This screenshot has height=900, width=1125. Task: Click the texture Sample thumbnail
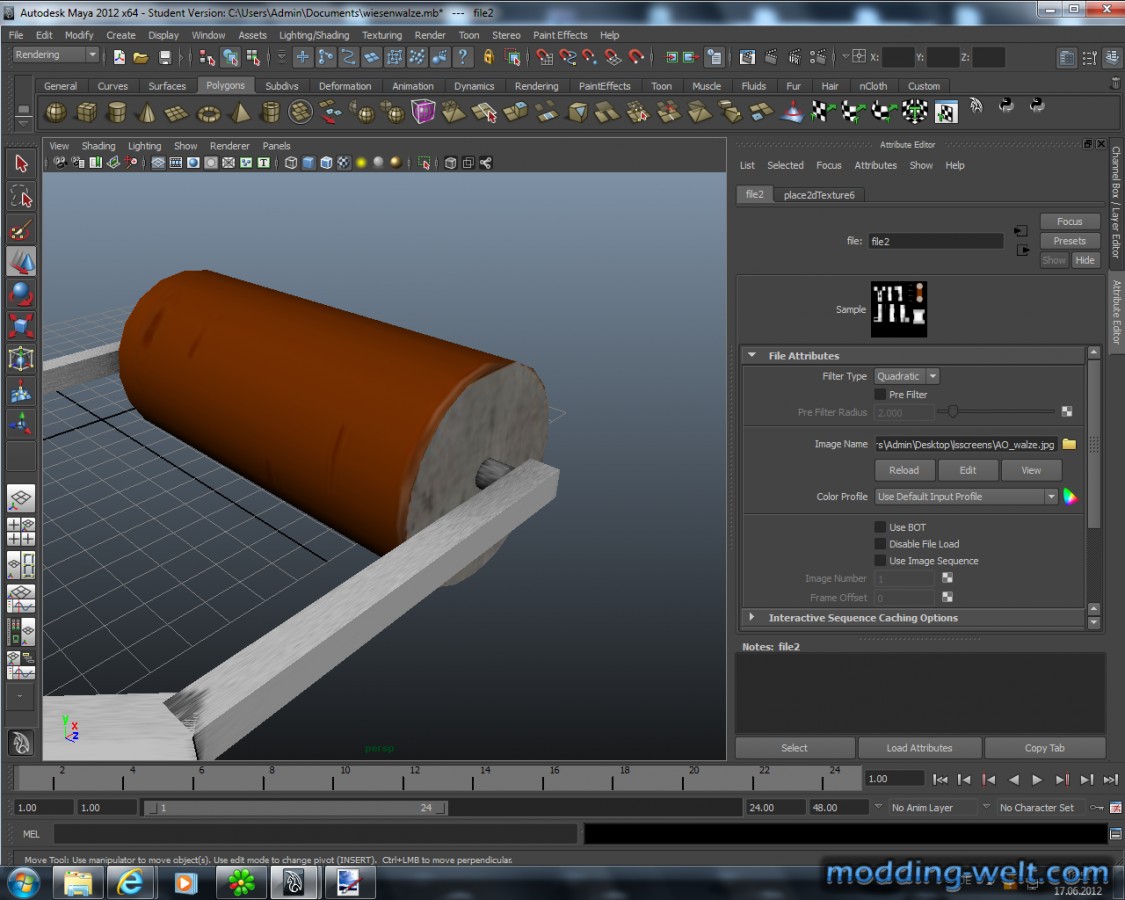coord(898,309)
